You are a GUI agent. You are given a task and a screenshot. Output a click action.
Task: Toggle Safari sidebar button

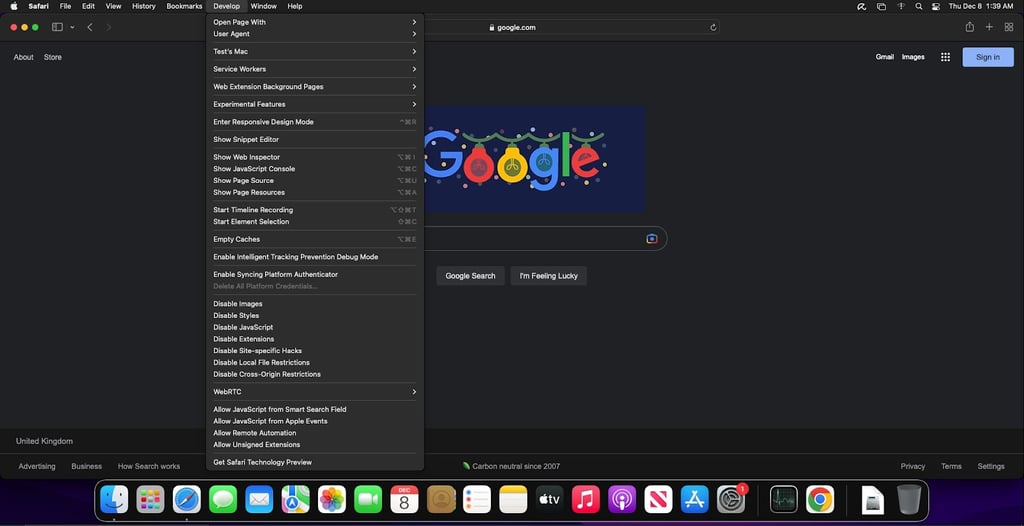point(57,27)
